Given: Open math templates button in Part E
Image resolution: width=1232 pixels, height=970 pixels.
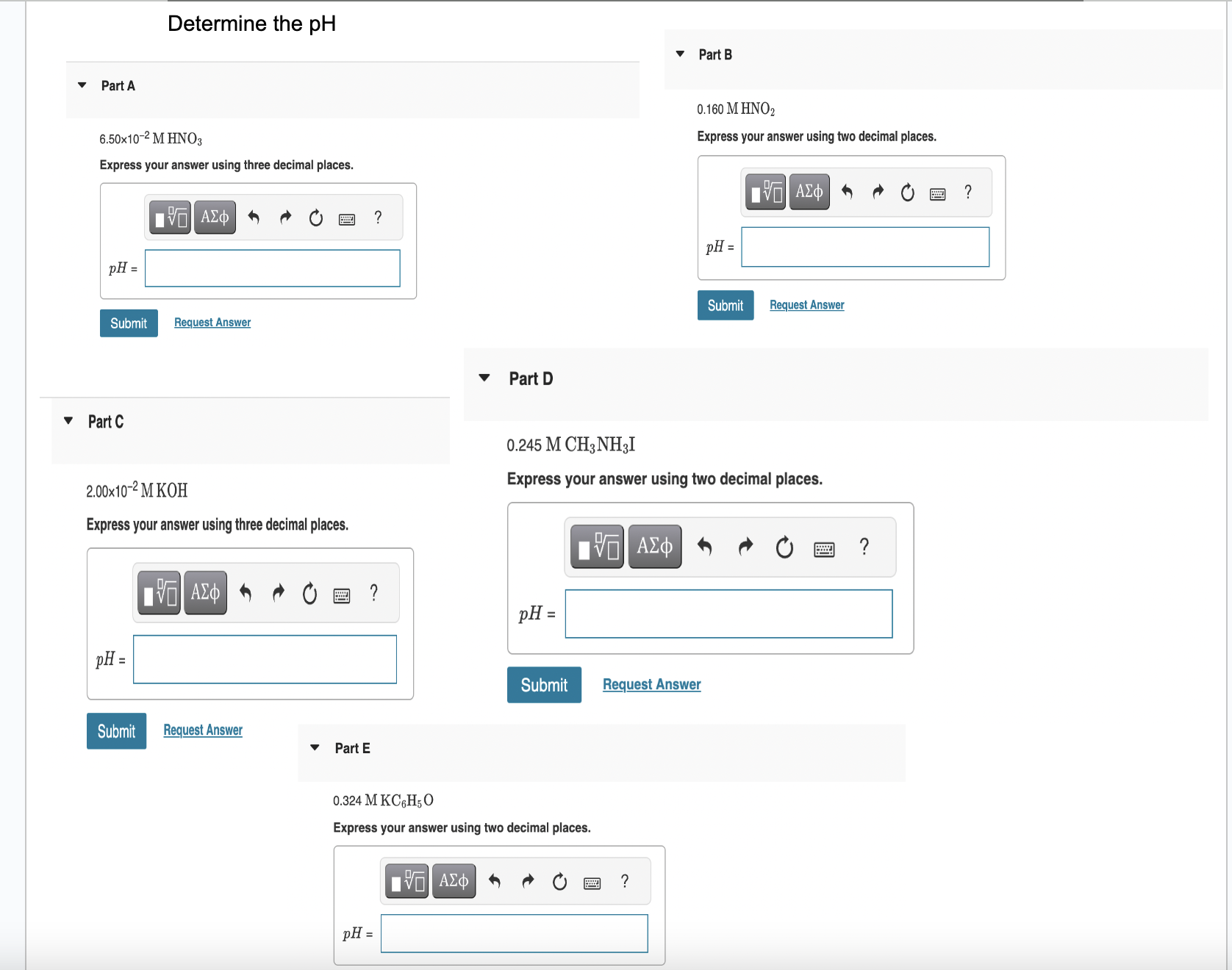Looking at the screenshot, I should 407,881.
